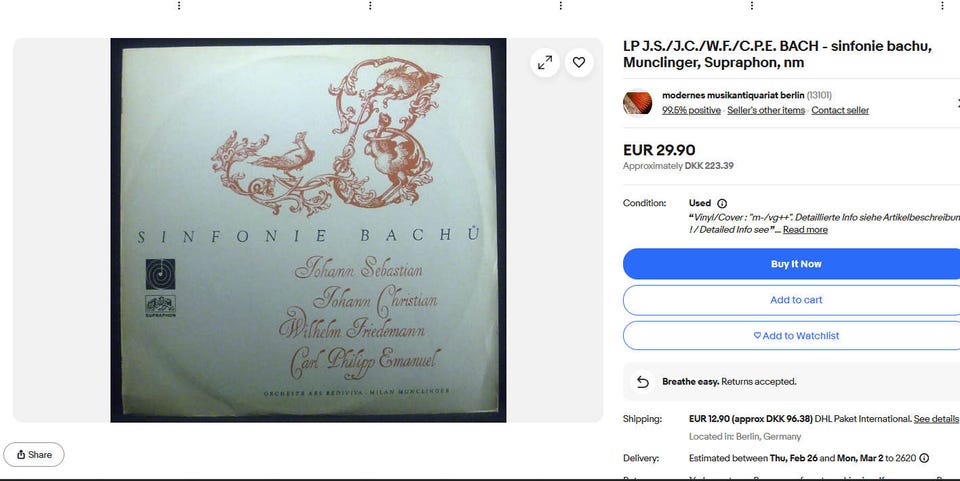Image resolution: width=960 pixels, height=481 pixels.
Task: Share this listing
Action: click(34, 455)
